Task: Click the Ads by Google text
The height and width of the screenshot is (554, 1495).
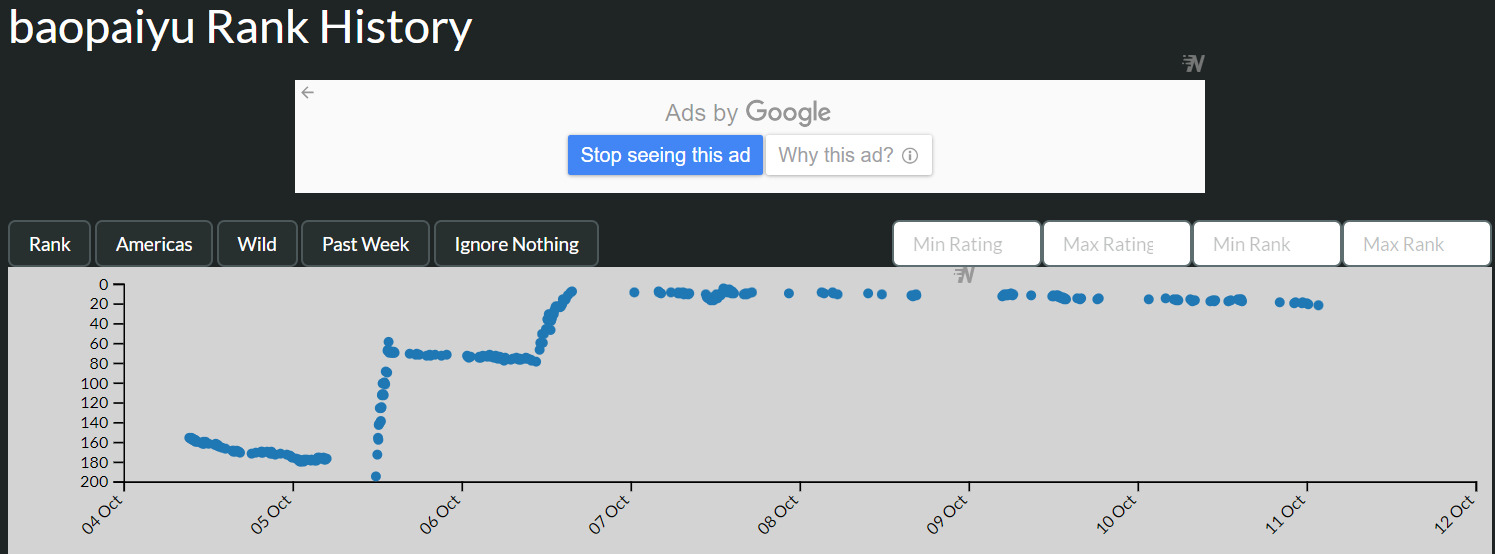Action: 748,112
